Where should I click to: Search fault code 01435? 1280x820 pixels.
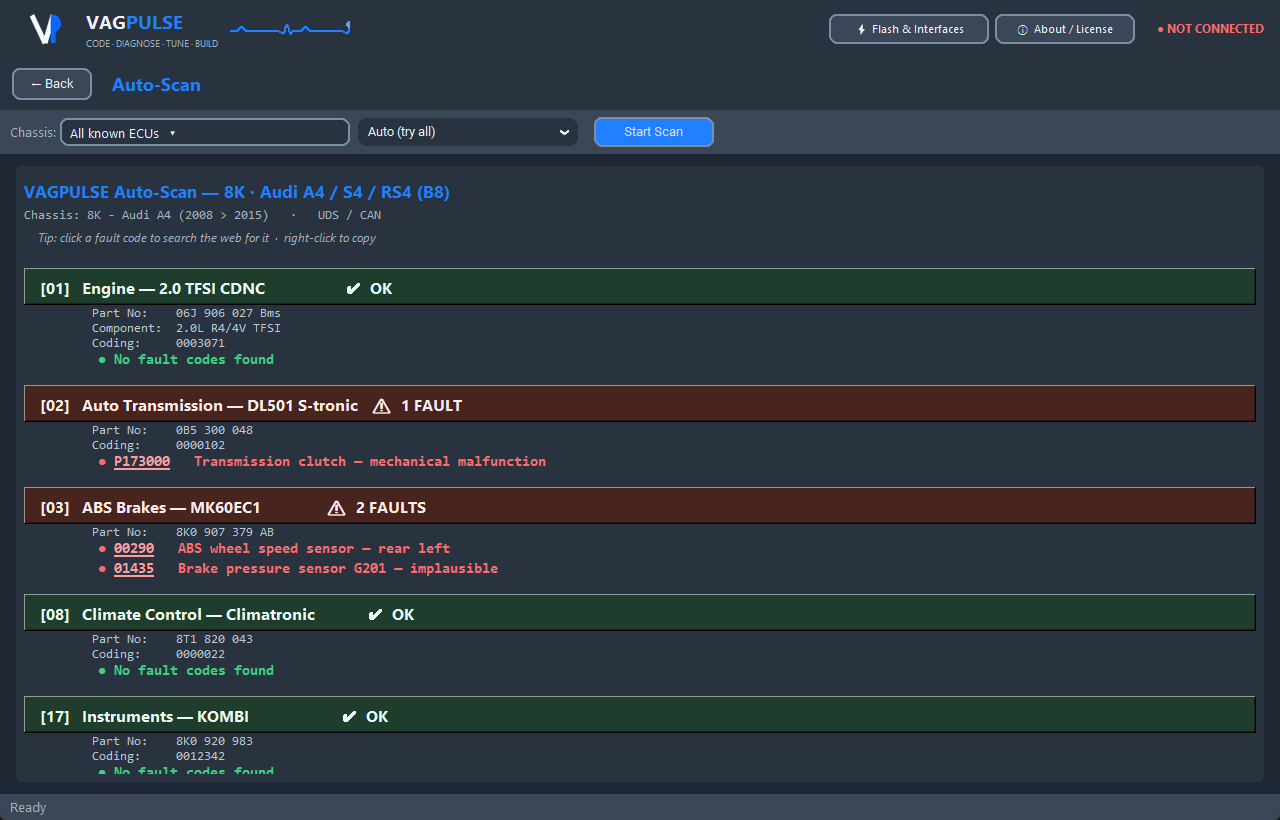[134, 569]
